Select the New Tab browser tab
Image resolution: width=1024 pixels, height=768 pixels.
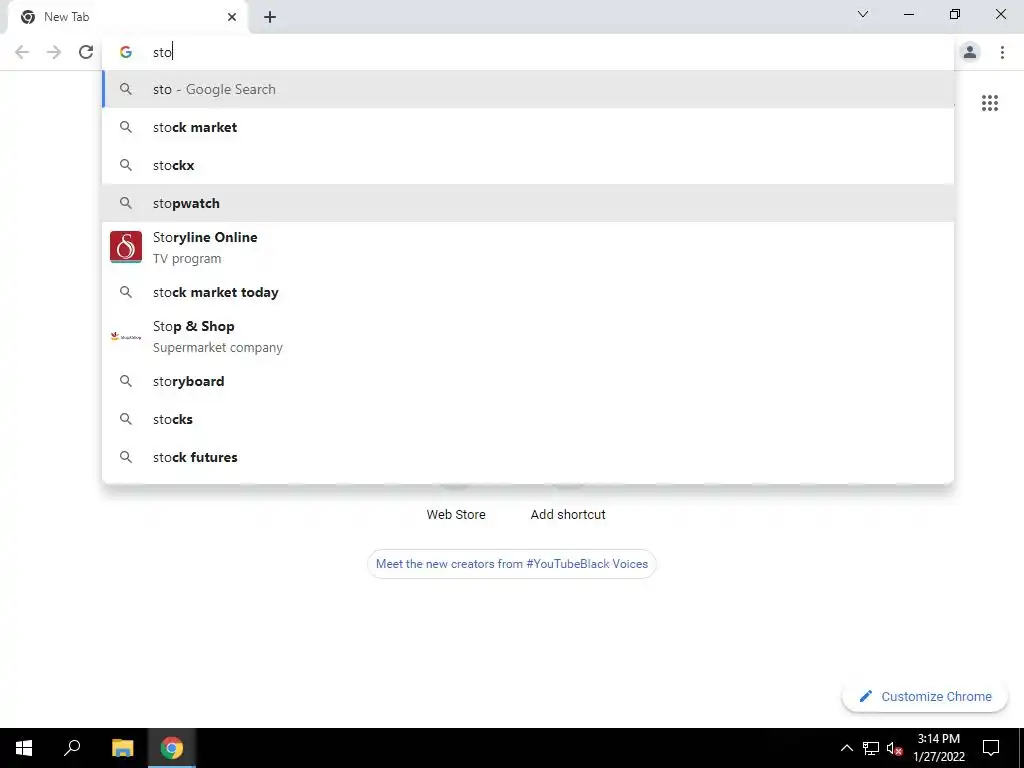[x=127, y=17]
